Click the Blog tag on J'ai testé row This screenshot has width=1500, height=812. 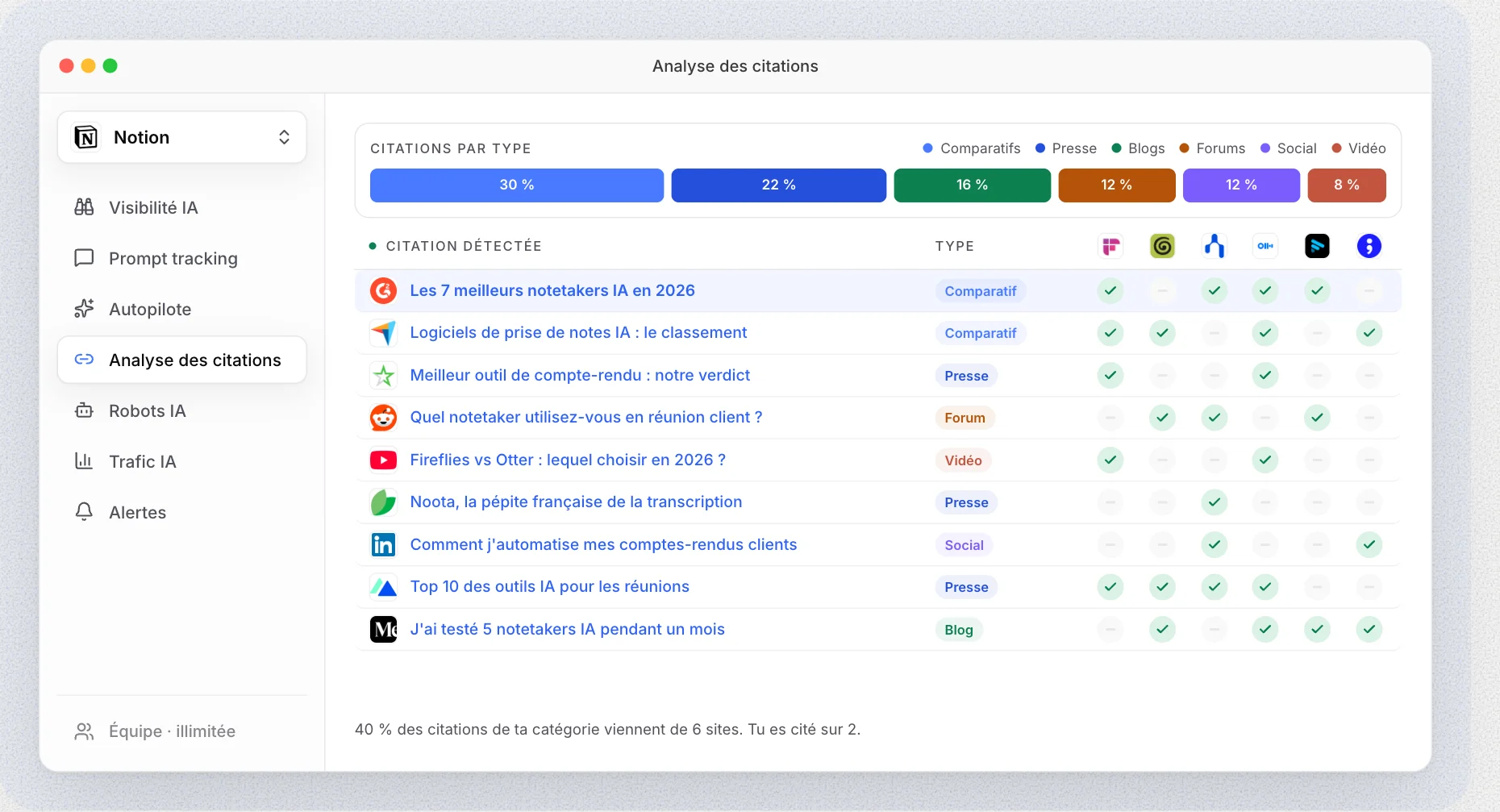[959, 630]
